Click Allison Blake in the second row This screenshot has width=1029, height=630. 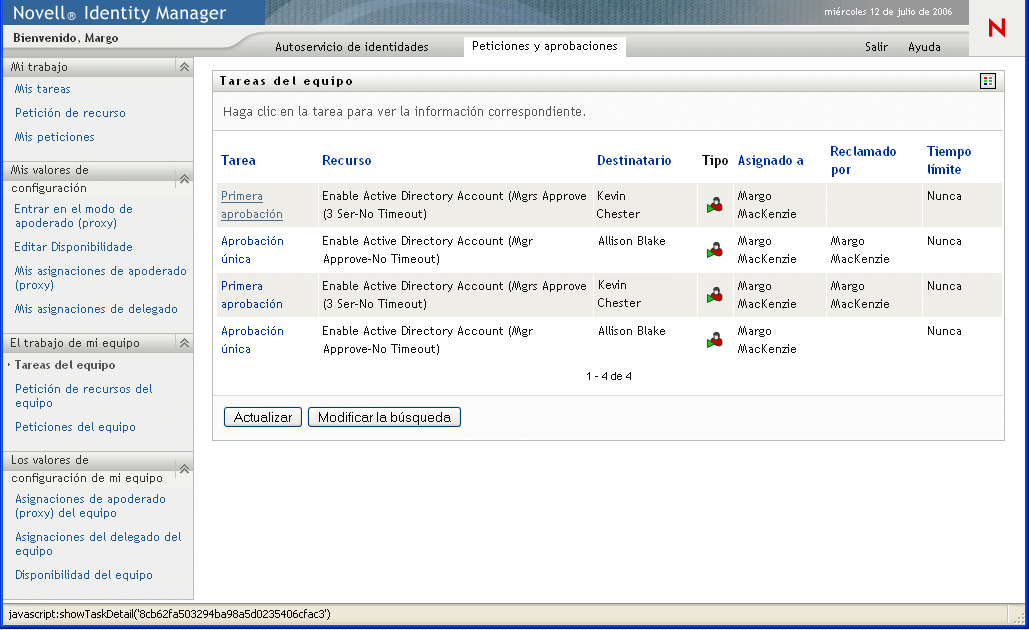tap(631, 241)
